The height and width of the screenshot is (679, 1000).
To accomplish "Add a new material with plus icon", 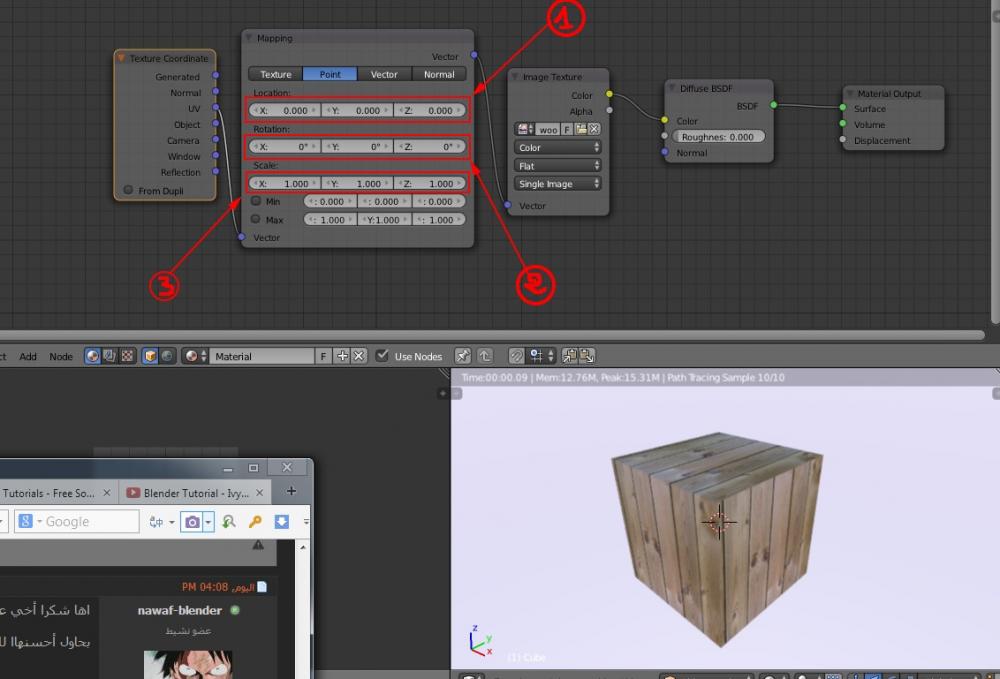I will 342,356.
